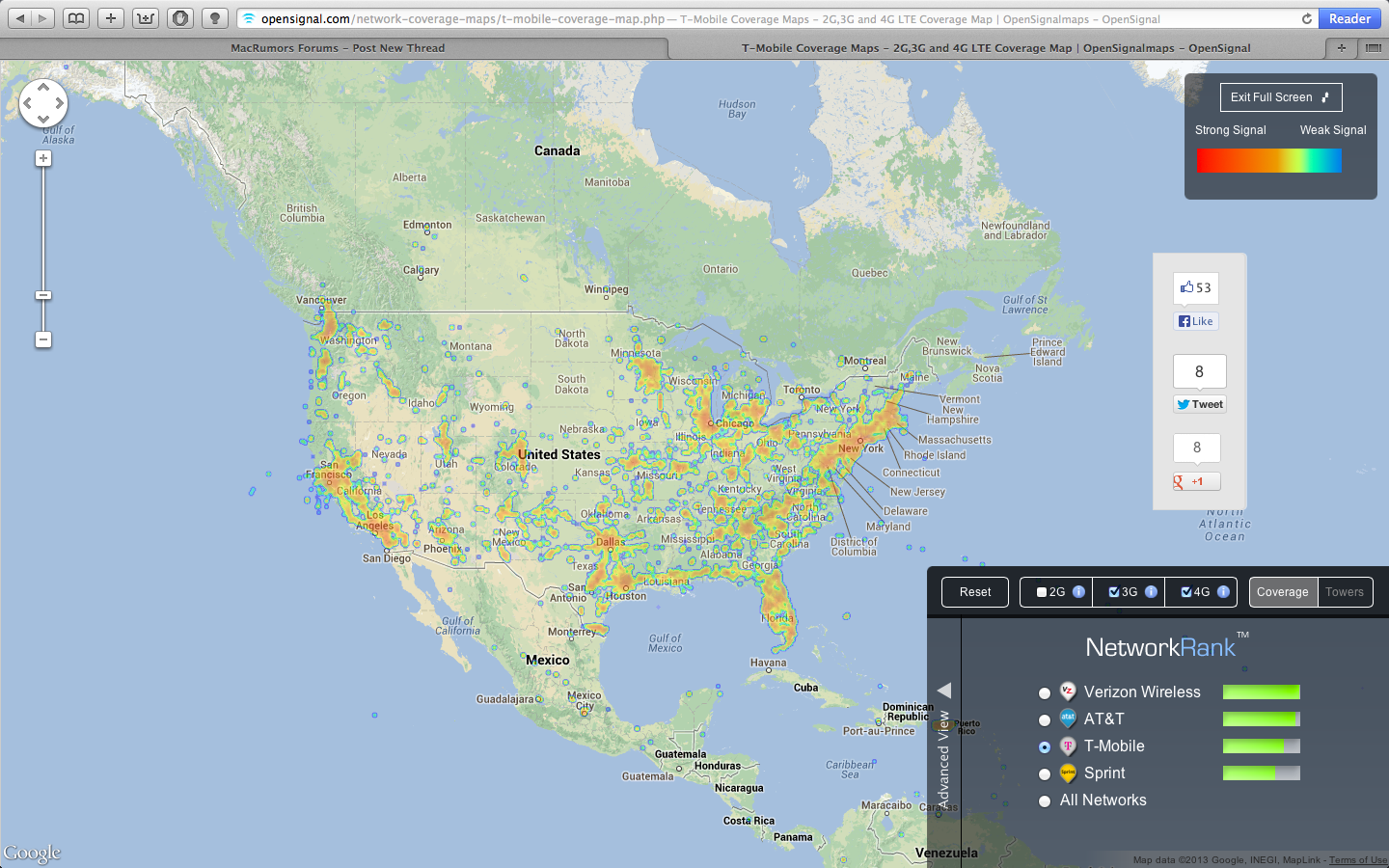Reload the page with the refresh icon
The height and width of the screenshot is (868, 1389).
1307,18
